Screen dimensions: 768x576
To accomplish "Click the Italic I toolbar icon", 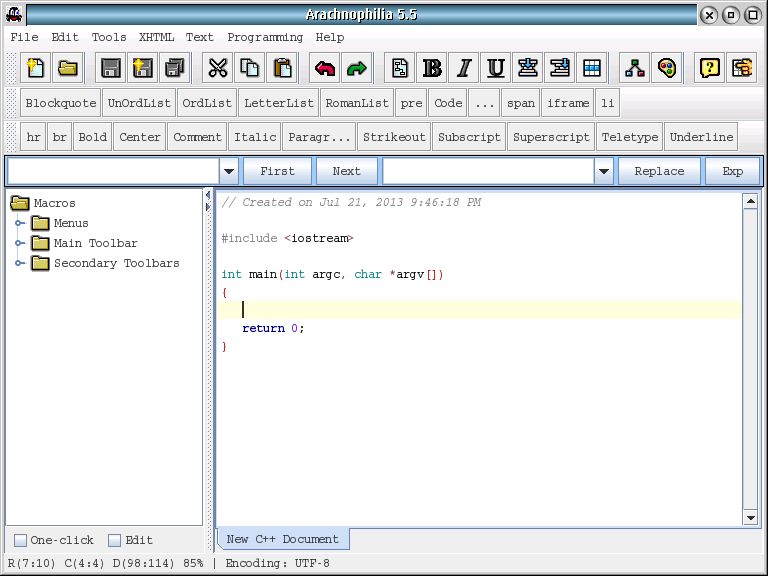I will coord(464,68).
